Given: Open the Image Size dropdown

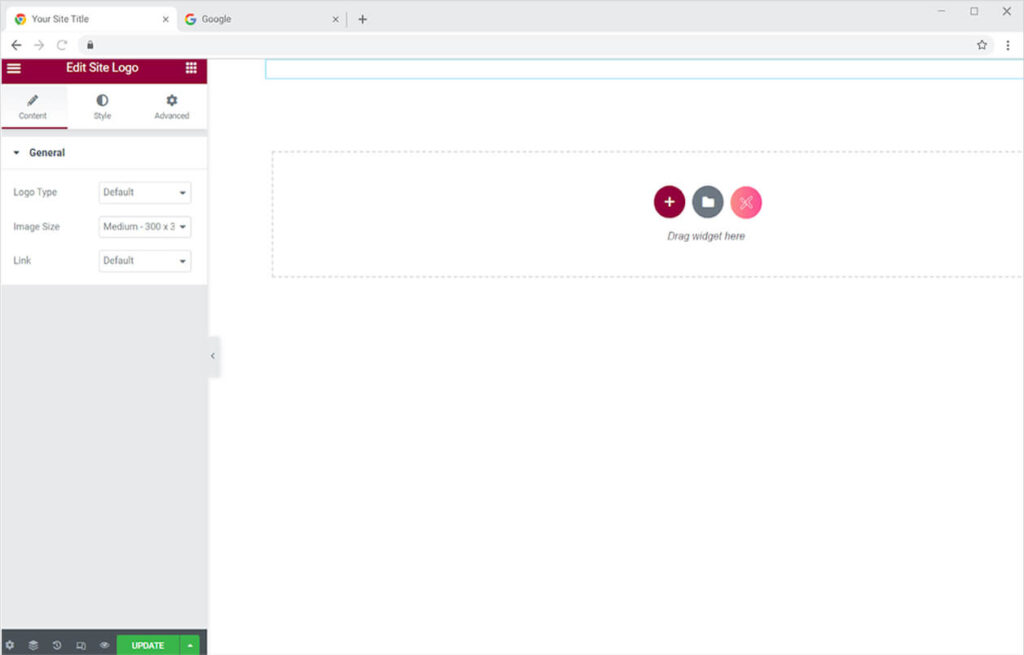Looking at the screenshot, I should (x=145, y=227).
